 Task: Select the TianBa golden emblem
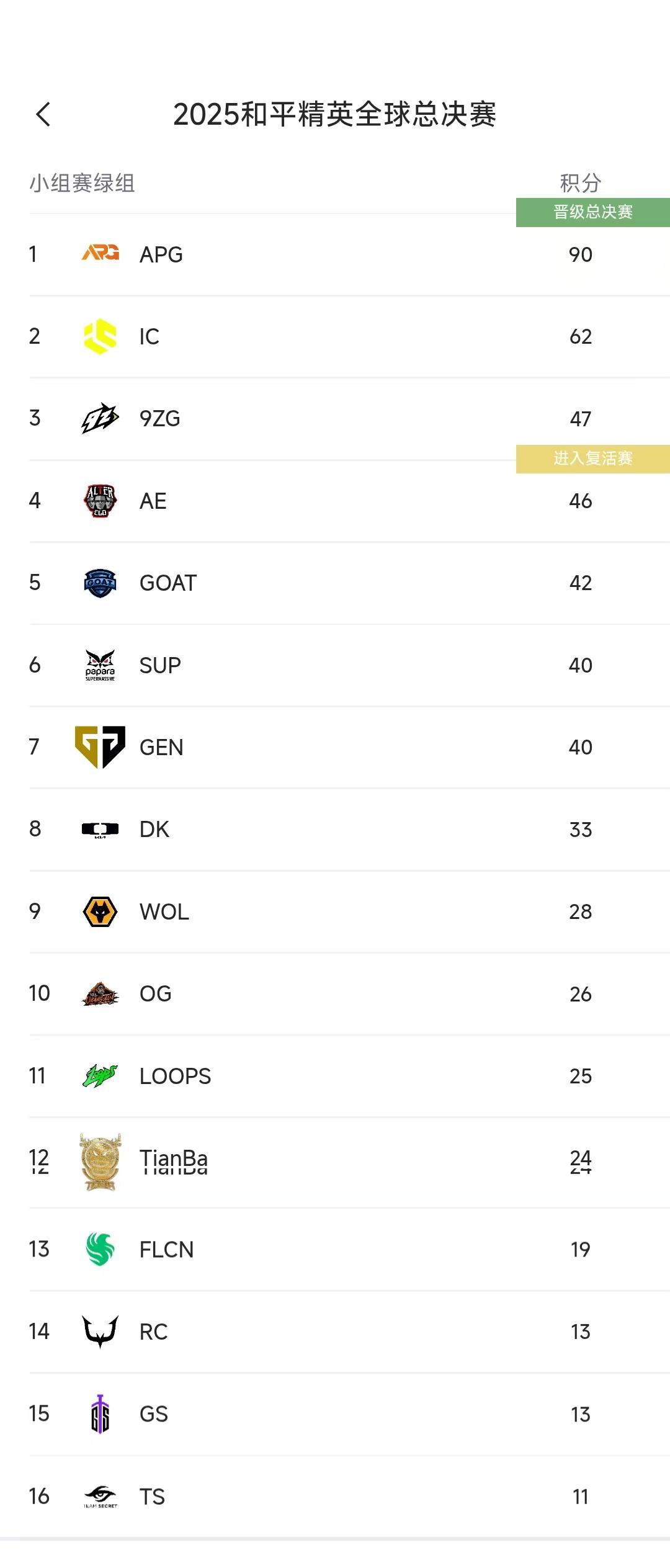point(100,1162)
